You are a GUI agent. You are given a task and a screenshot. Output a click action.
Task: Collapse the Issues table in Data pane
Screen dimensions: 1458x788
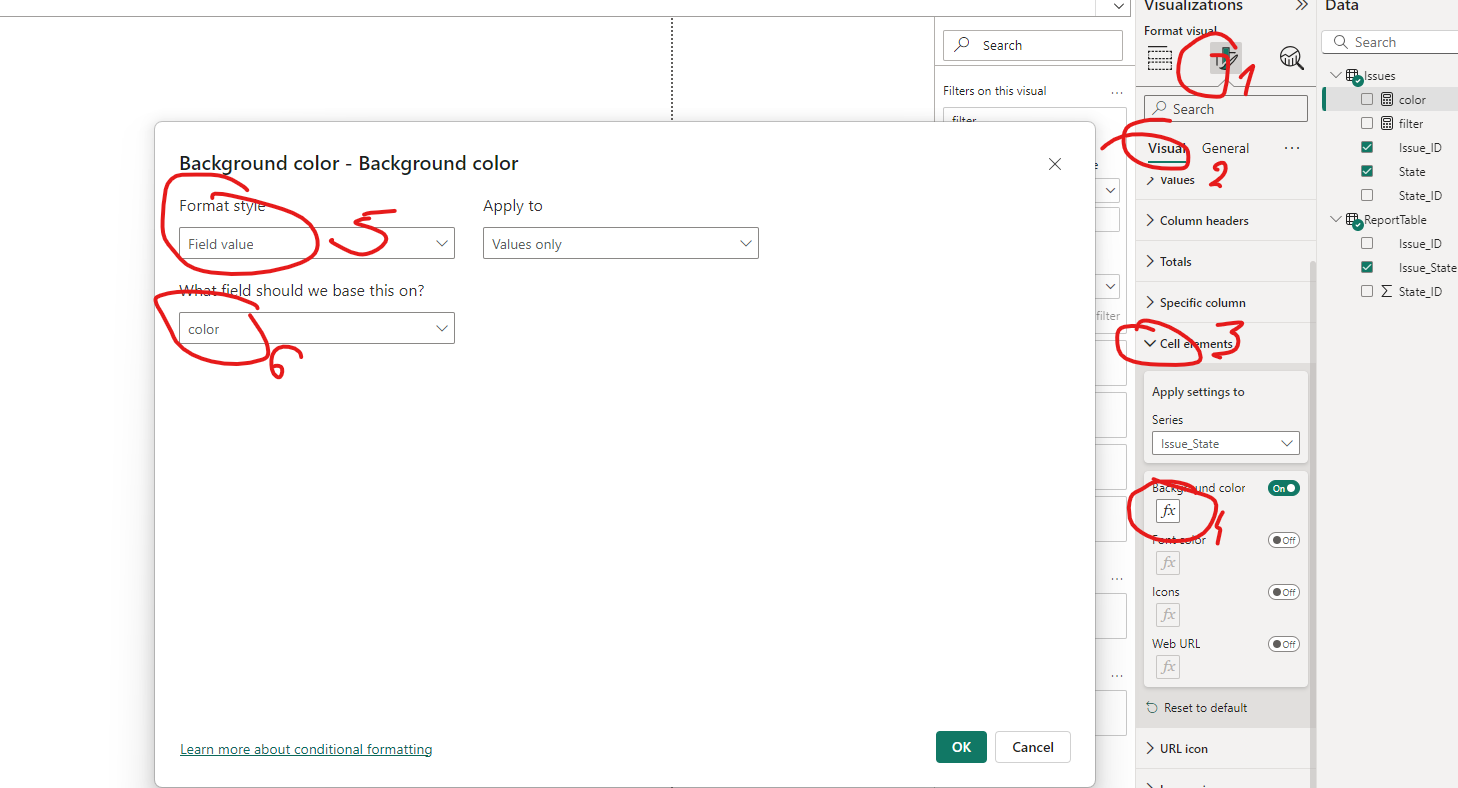(1336, 76)
